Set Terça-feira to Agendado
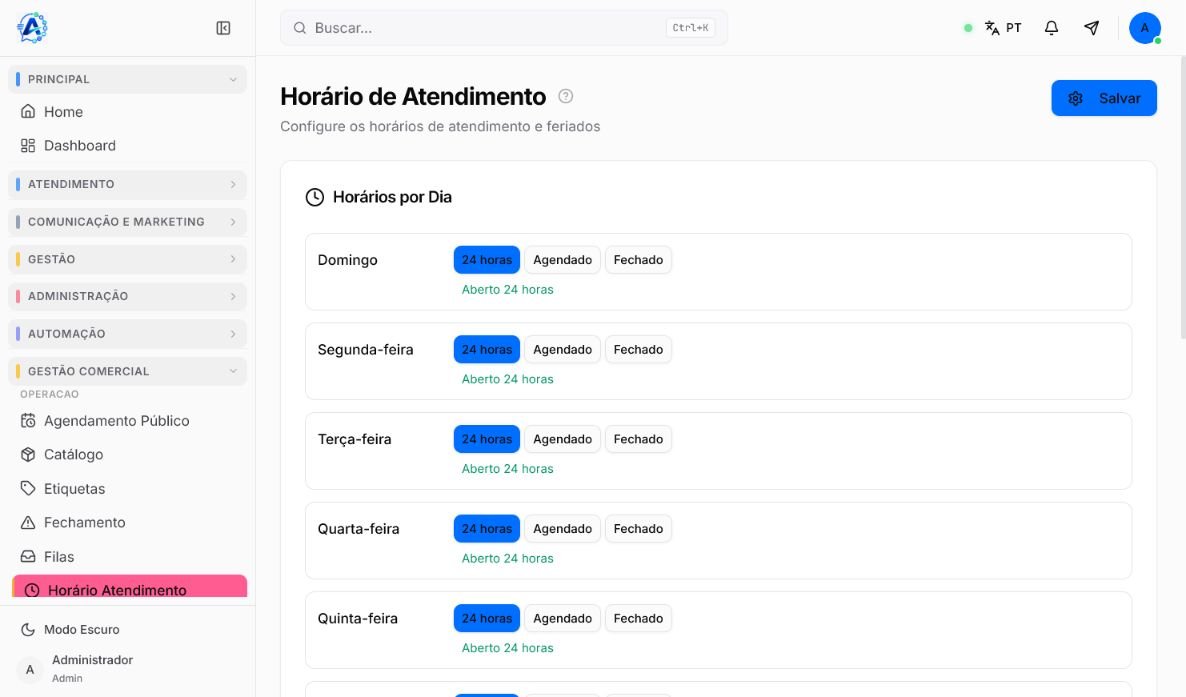 pos(562,439)
